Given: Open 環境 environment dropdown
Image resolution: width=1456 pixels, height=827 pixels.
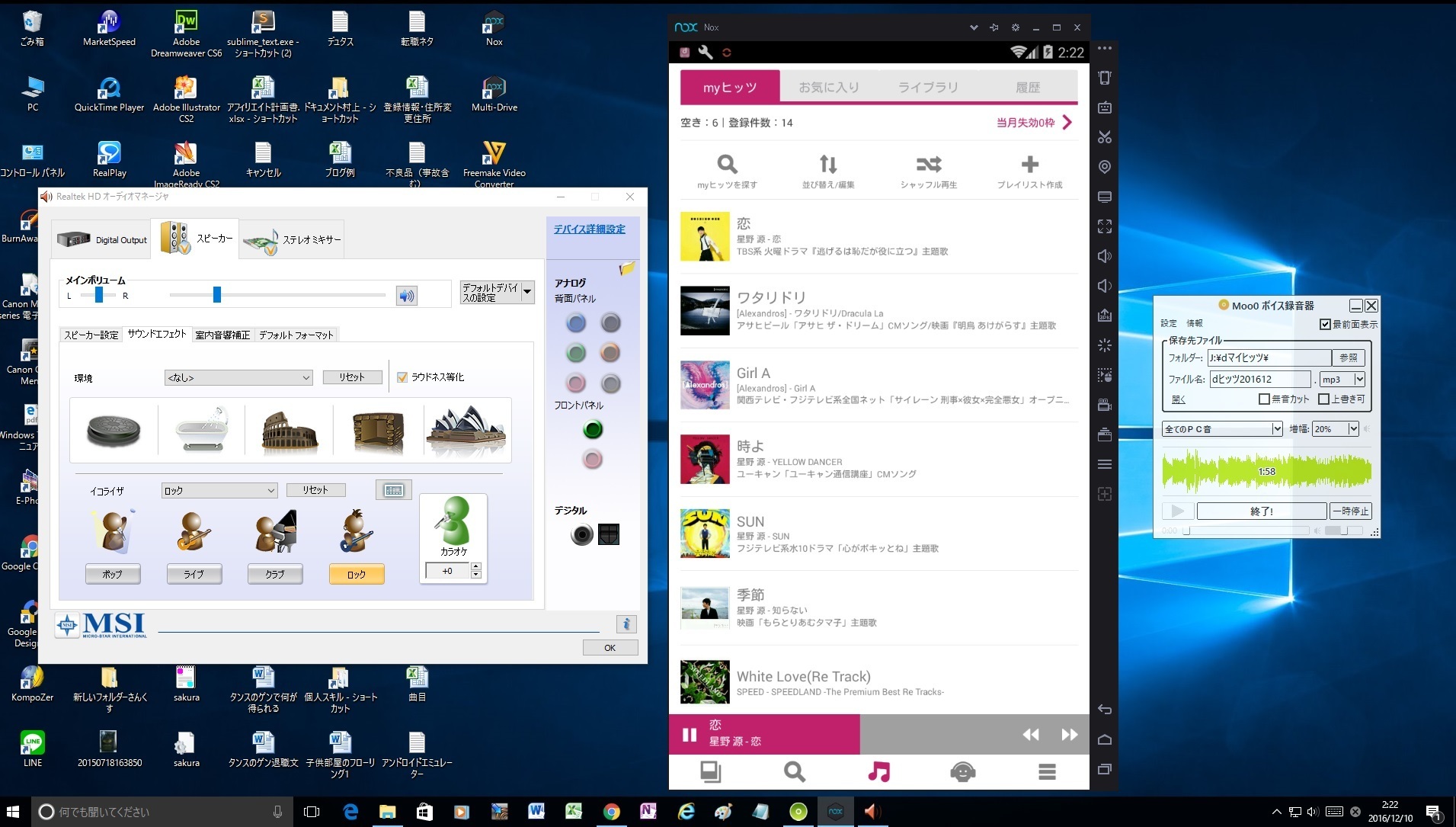Looking at the screenshot, I should (x=238, y=377).
